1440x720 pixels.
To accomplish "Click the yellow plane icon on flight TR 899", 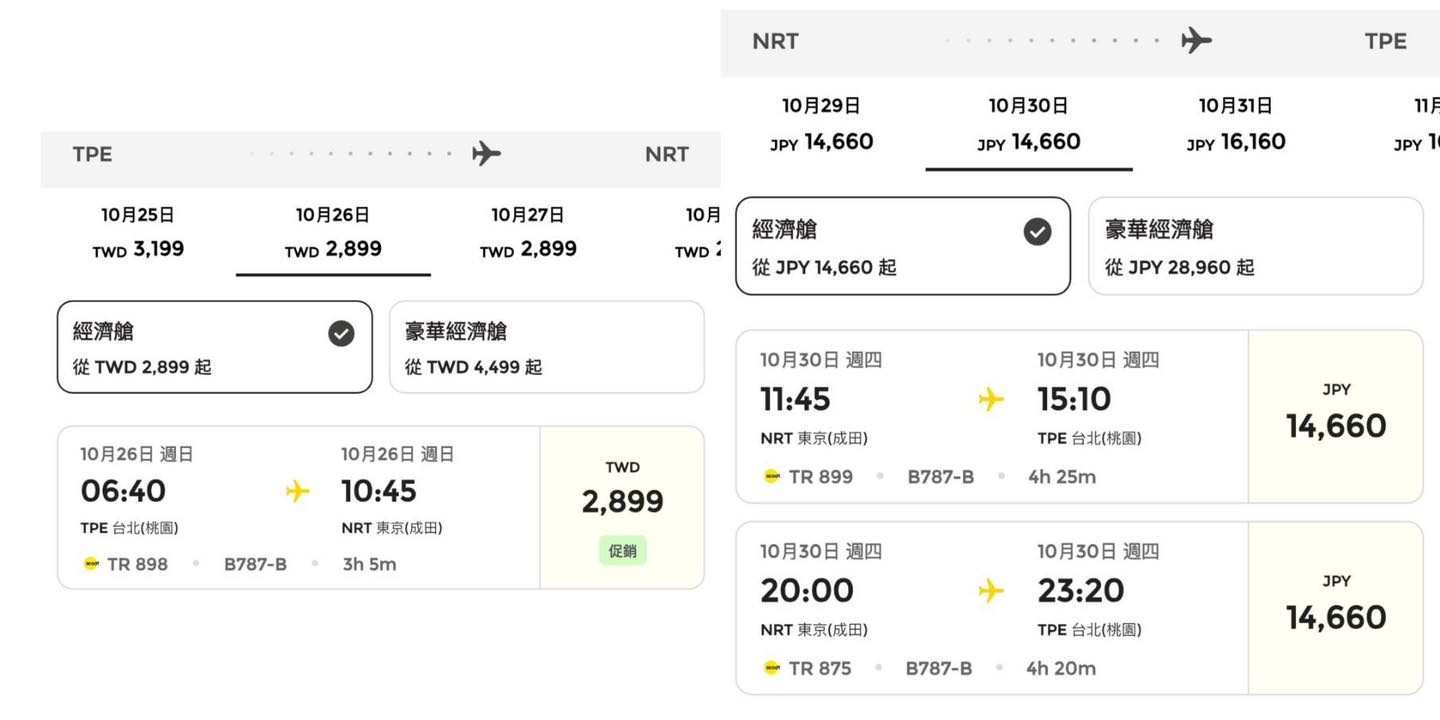I will pos(990,400).
